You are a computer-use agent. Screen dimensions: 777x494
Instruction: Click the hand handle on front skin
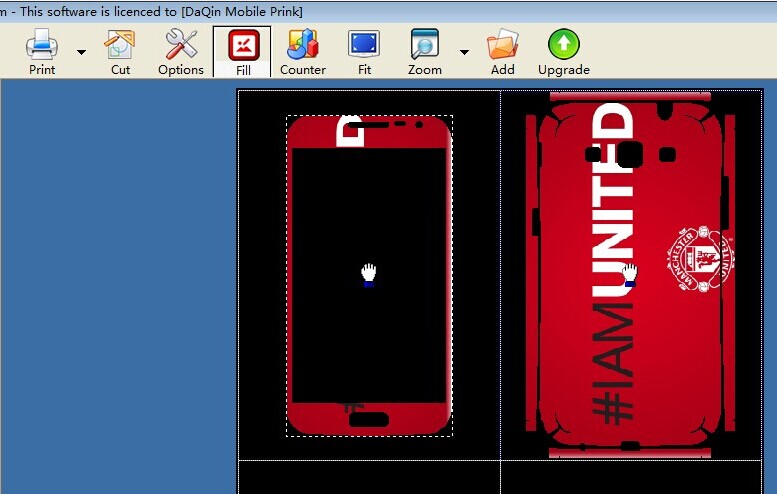point(368,274)
